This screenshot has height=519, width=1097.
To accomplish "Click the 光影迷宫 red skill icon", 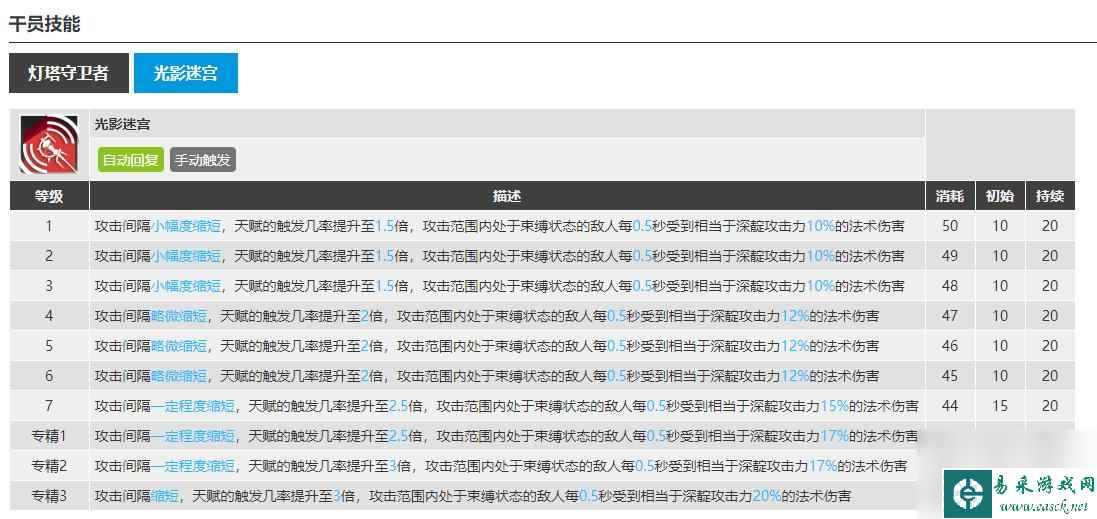I will tap(50, 145).
